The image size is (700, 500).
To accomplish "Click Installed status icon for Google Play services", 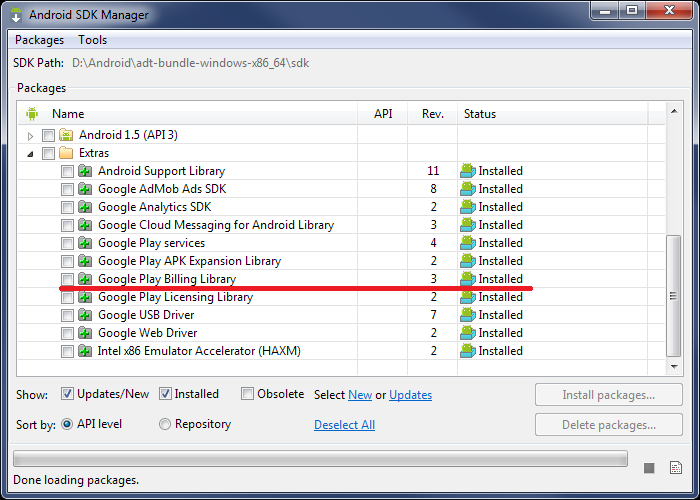I will (x=468, y=243).
